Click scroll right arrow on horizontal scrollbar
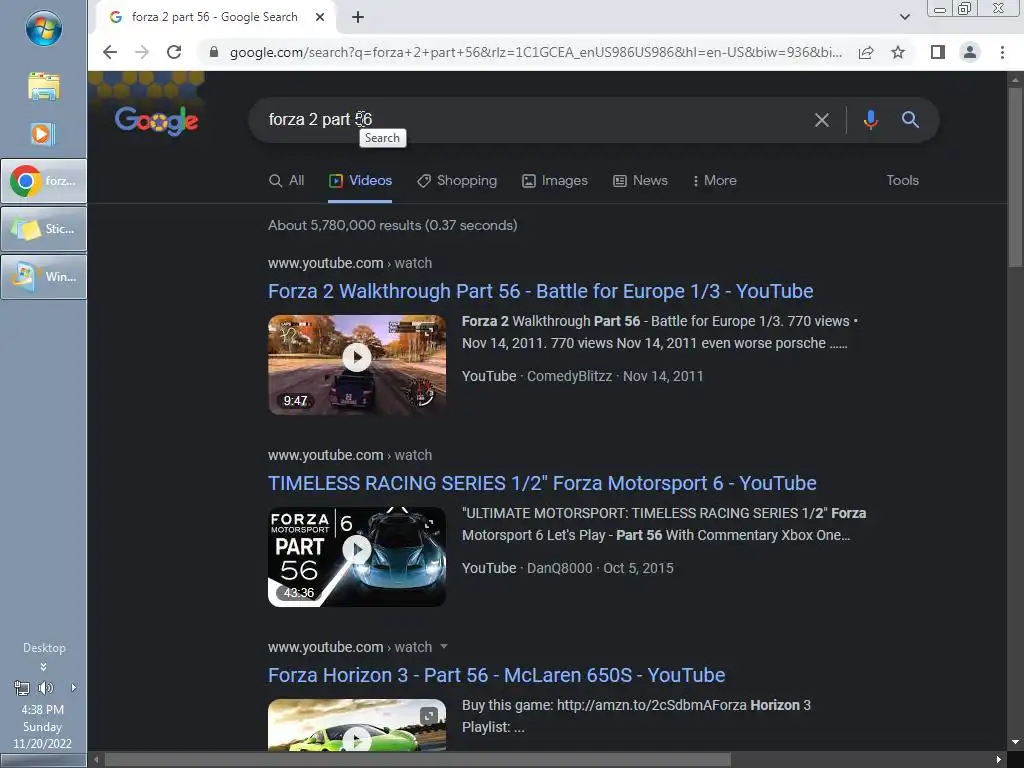This screenshot has height=768, width=1024. pyautogui.click(x=999, y=760)
